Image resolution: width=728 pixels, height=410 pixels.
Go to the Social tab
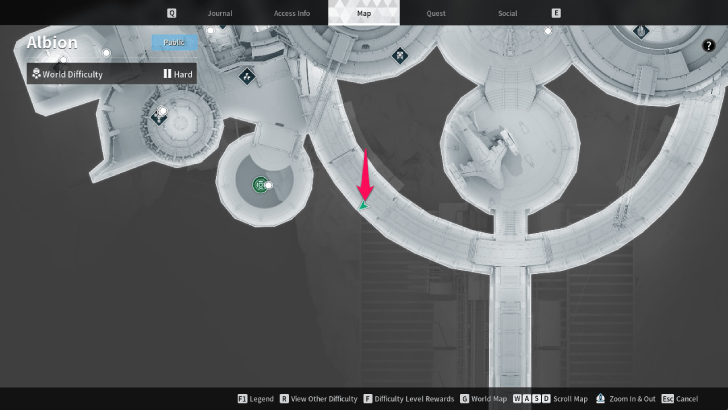pyautogui.click(x=507, y=13)
